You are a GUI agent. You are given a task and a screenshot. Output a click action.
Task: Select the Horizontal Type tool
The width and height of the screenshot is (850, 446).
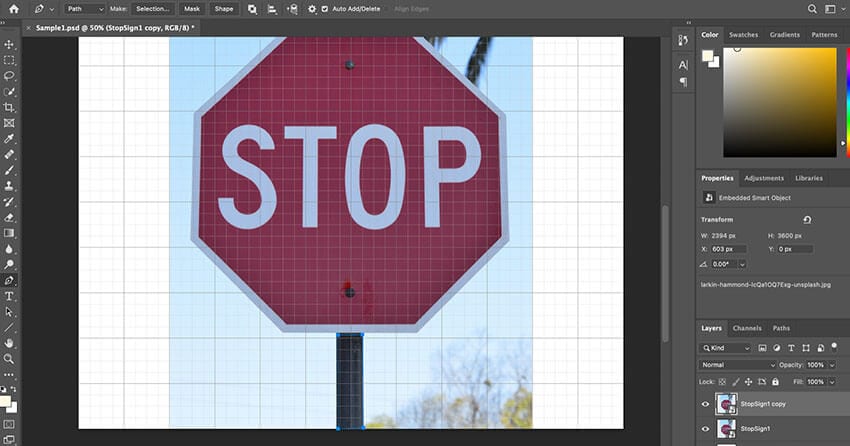click(x=9, y=296)
